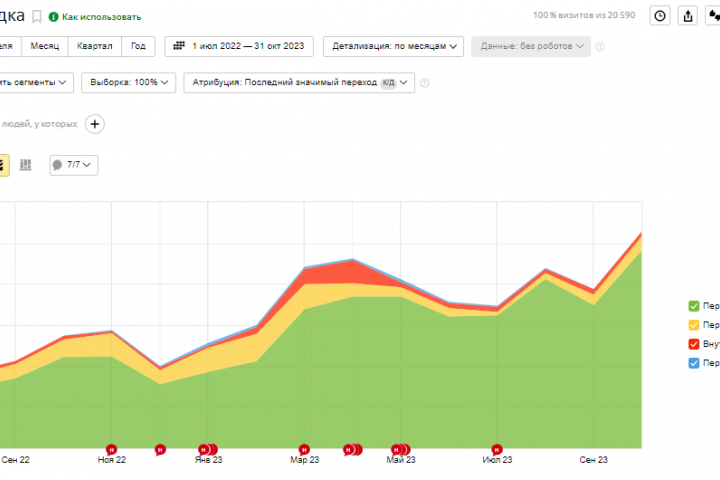Toggle the blue legend checkbox
Image resolution: width=720 pixels, height=480 pixels.
pyautogui.click(x=694, y=363)
